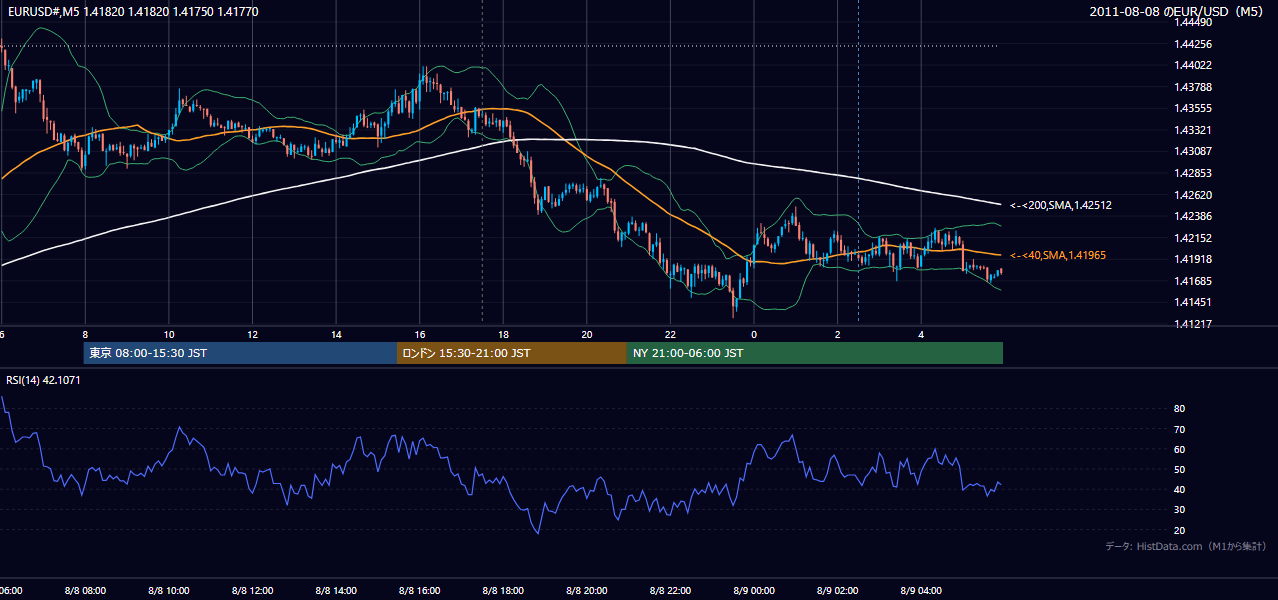
Task: Click RSI scale level 70
Action: click(x=1180, y=429)
